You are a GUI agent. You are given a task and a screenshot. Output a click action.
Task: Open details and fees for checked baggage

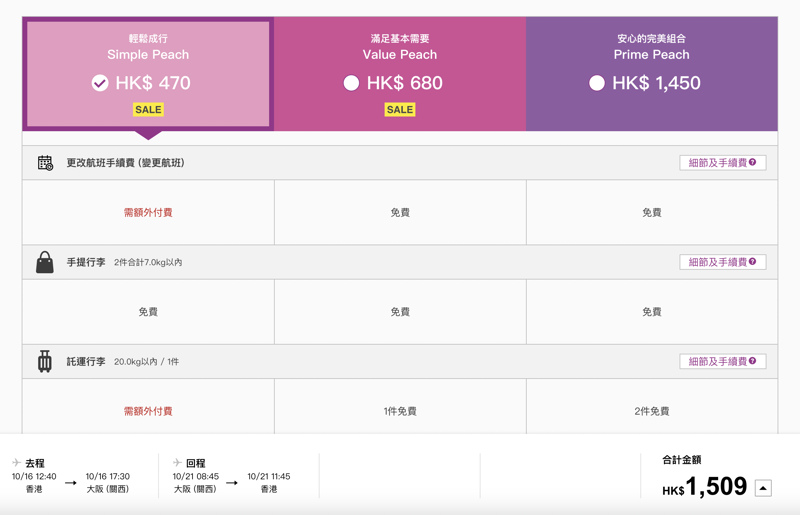pos(722,361)
